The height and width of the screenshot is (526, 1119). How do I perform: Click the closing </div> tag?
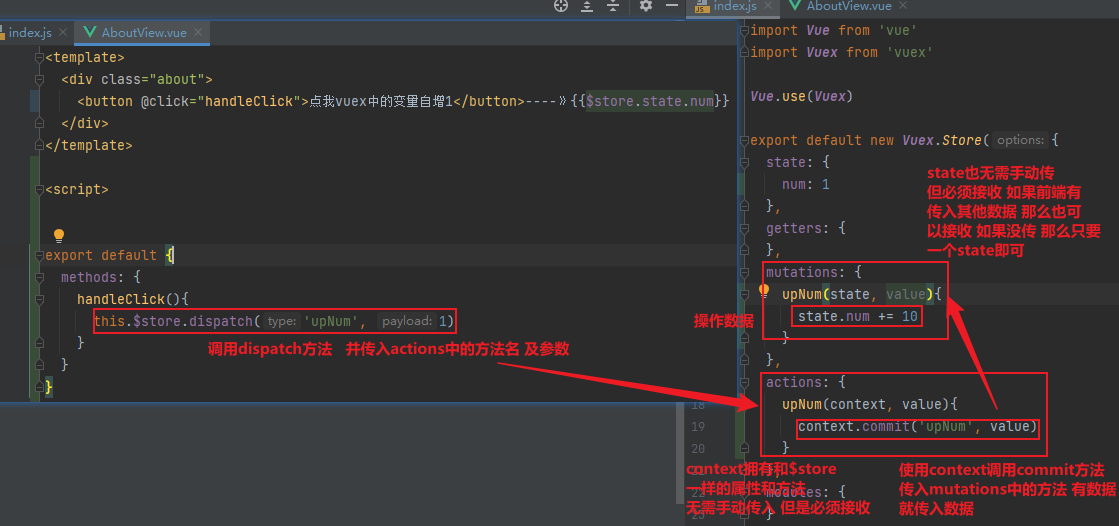point(85,123)
